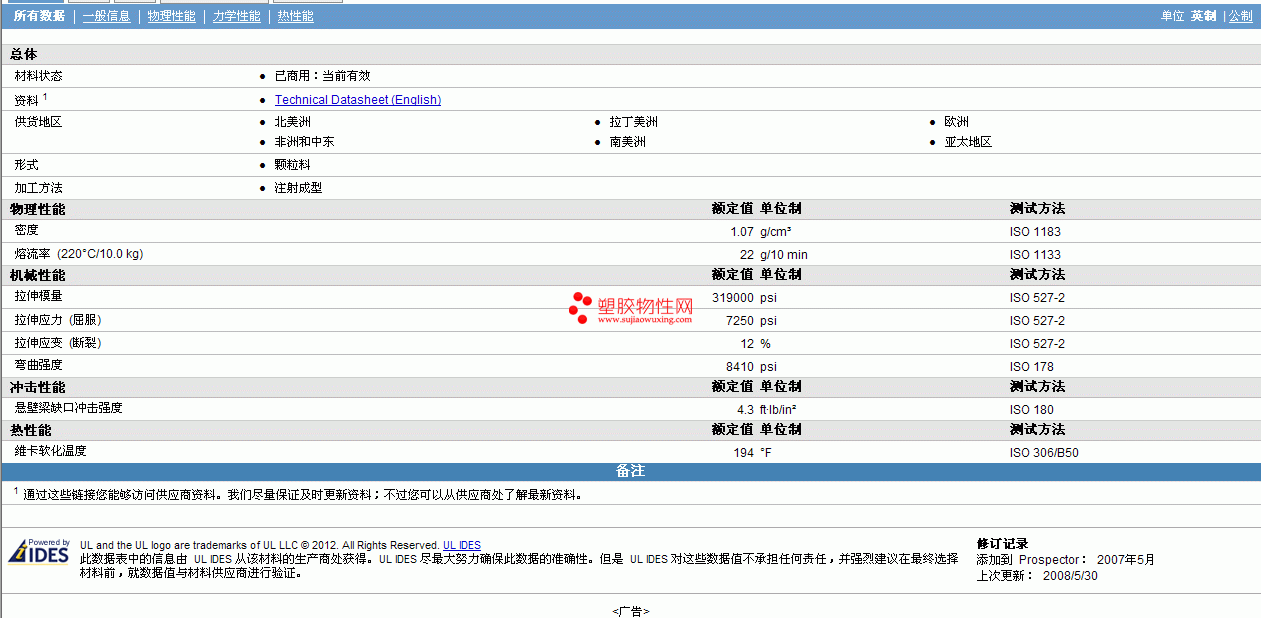
Task: Click the Powered by IDES logo
Action: 39,551
